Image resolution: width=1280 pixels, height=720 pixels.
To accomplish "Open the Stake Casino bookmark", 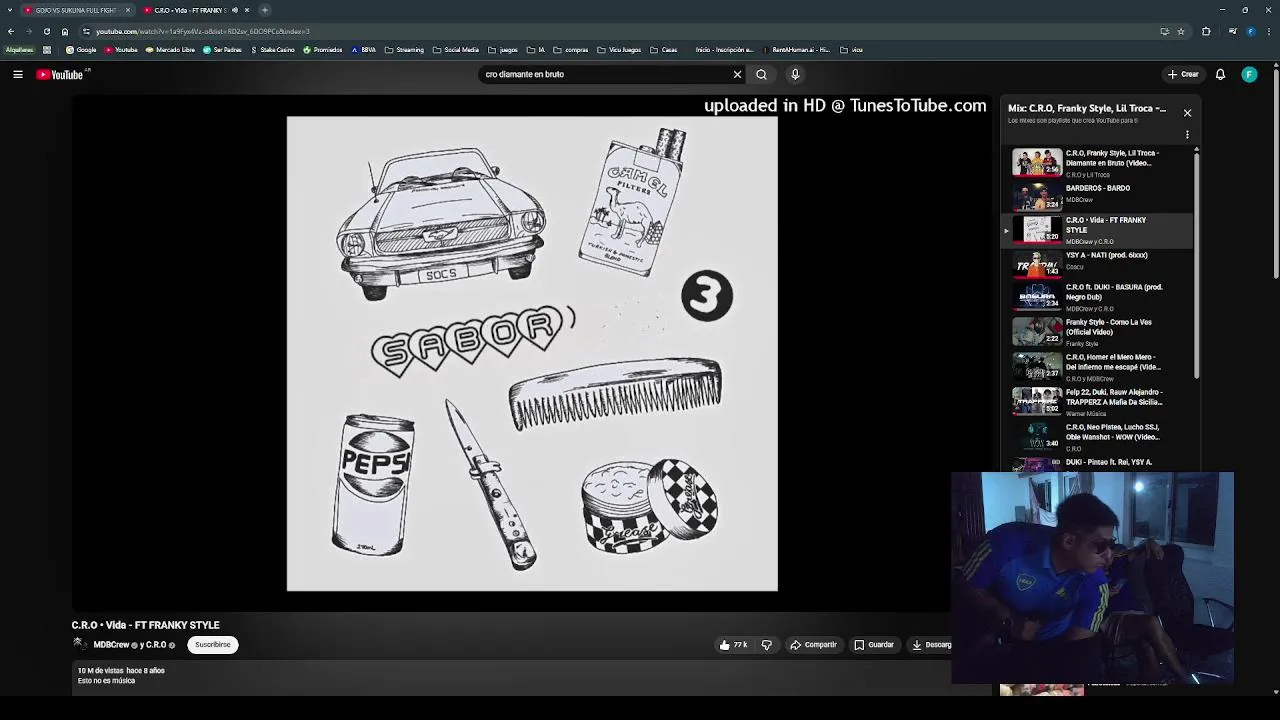I will coord(272,50).
